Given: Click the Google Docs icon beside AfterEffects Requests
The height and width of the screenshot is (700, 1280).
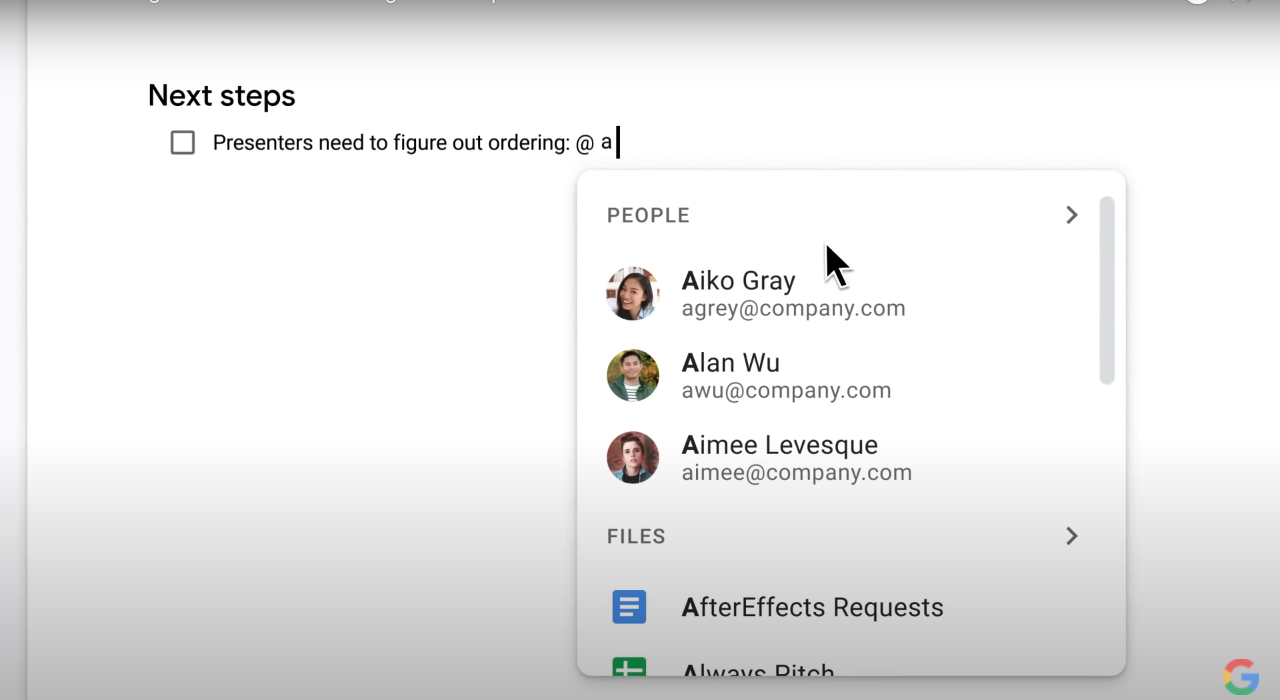Looking at the screenshot, I should click(x=629, y=607).
